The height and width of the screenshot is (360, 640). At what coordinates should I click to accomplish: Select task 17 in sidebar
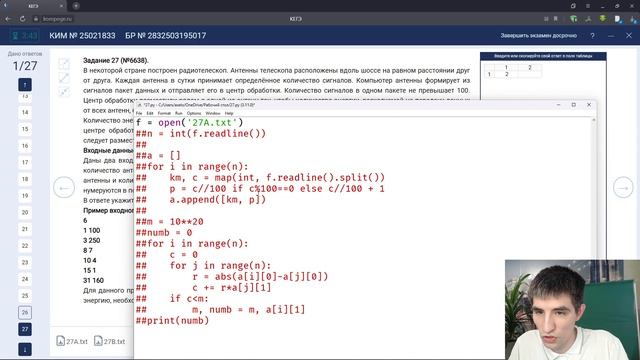(25, 162)
